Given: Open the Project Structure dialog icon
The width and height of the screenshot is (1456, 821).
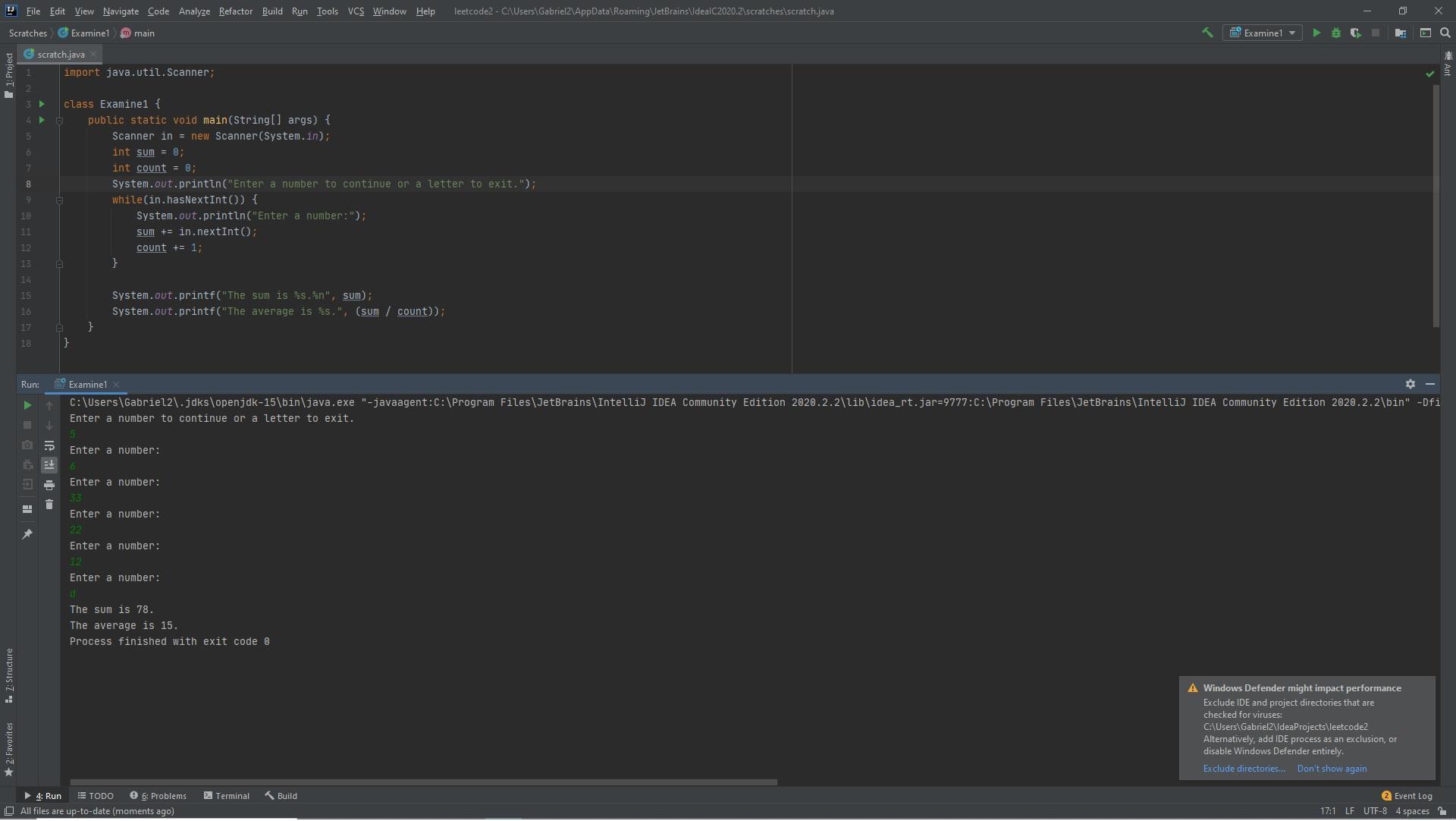Looking at the screenshot, I should pyautogui.click(x=1401, y=33).
